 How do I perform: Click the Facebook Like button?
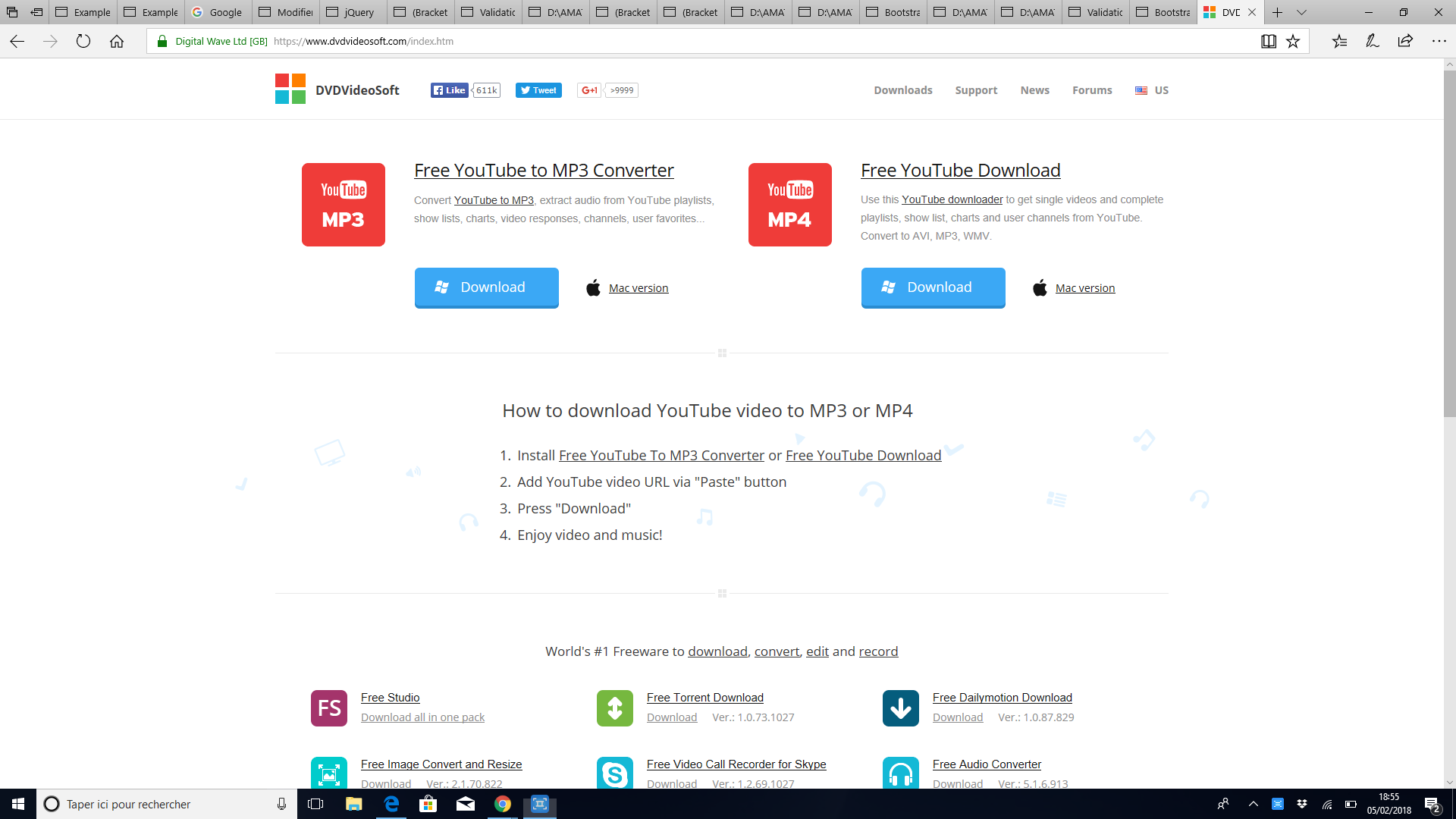[x=450, y=90]
